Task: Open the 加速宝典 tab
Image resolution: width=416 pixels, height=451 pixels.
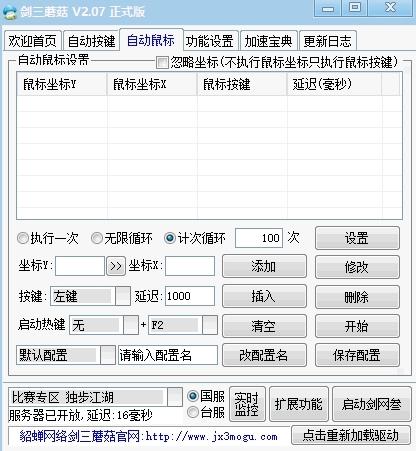Action: 268,41
